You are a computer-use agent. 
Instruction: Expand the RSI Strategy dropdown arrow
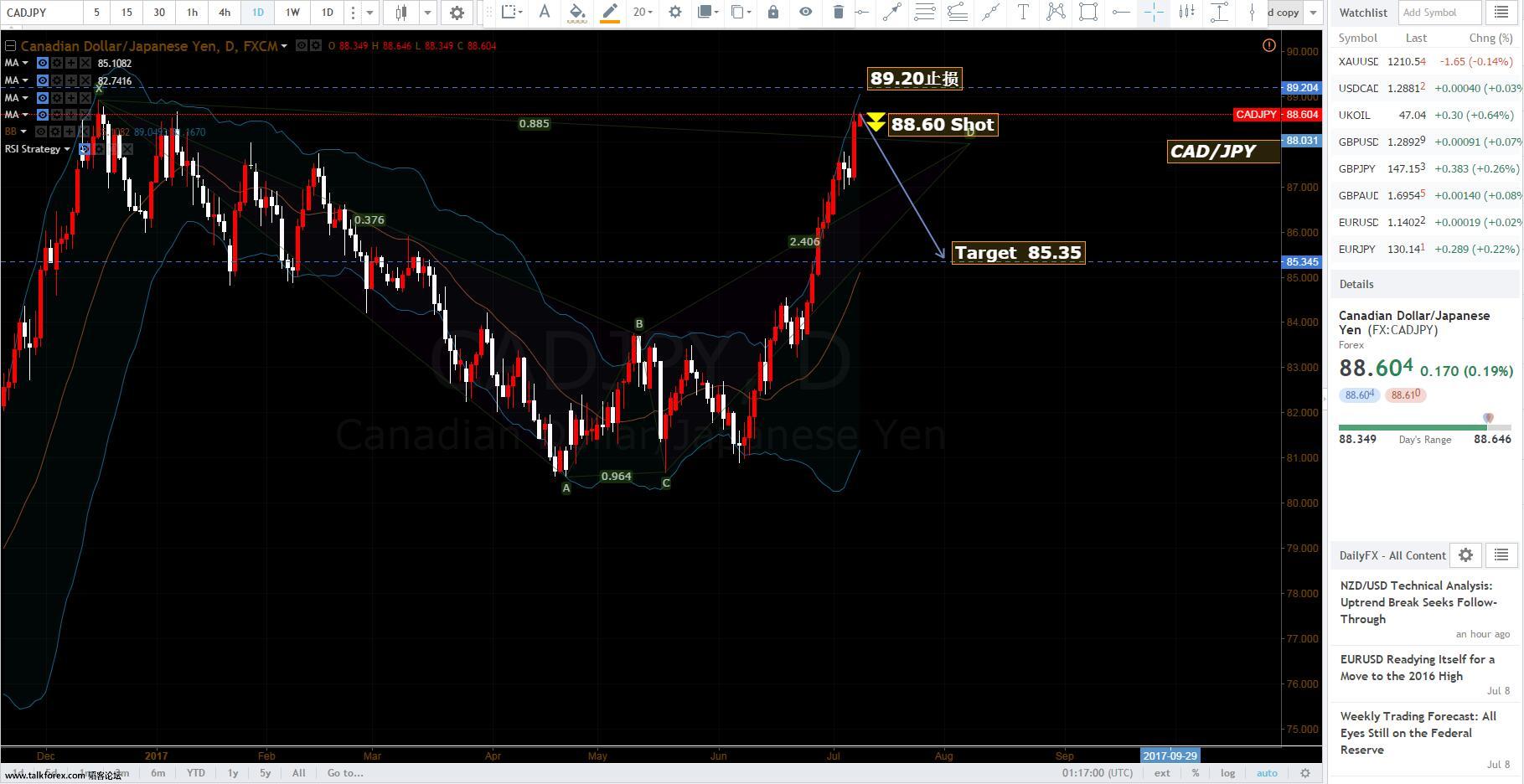67,149
